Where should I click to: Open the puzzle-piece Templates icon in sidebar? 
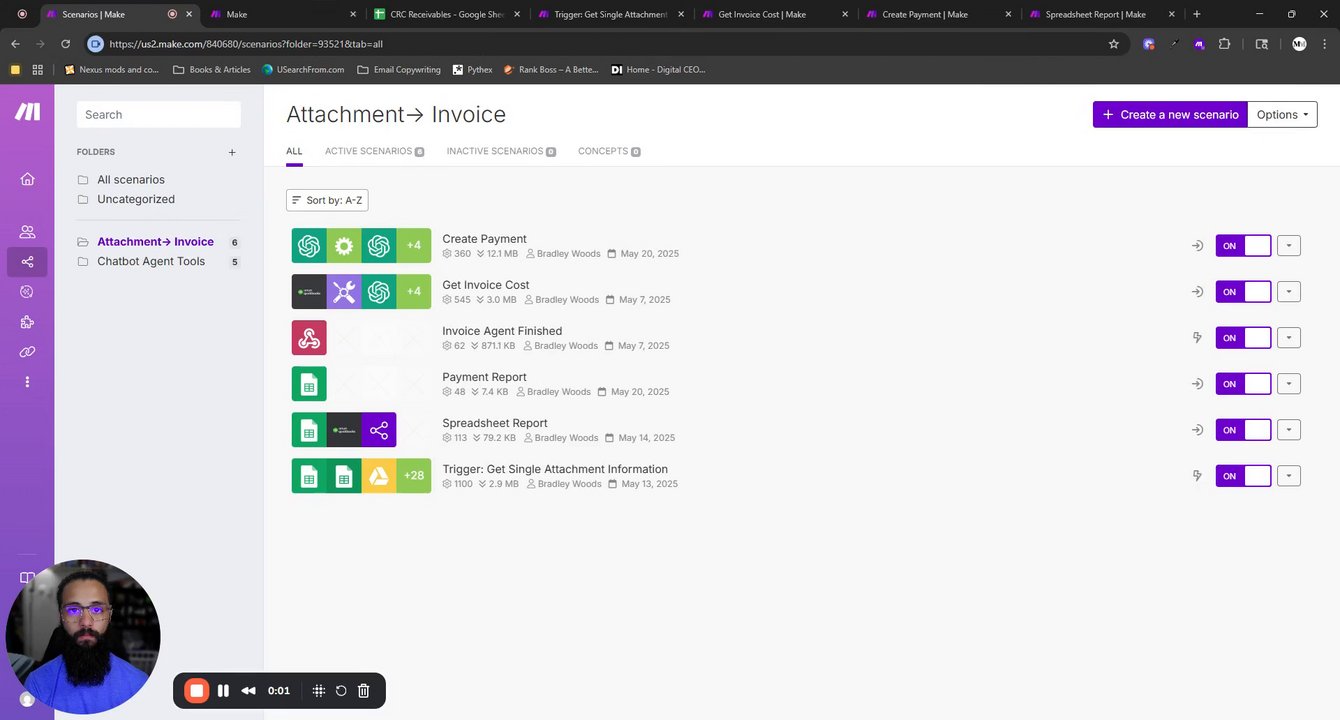27,322
